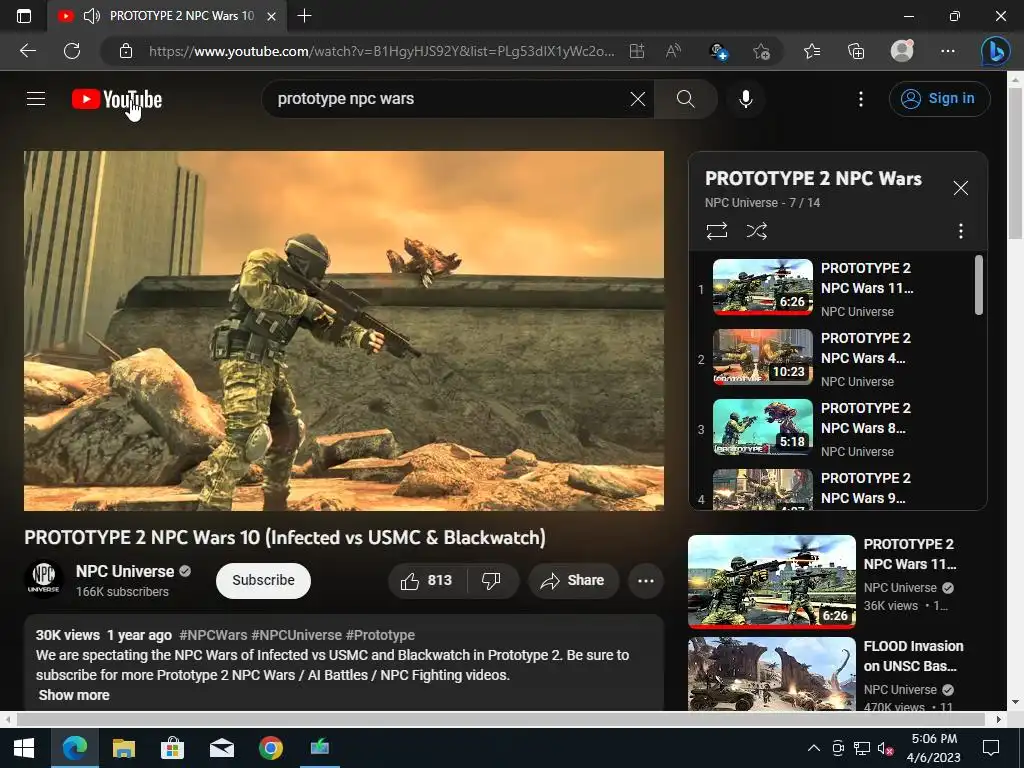1024x768 pixels.
Task: Subscribe to NPC Universe
Action: coord(263,581)
